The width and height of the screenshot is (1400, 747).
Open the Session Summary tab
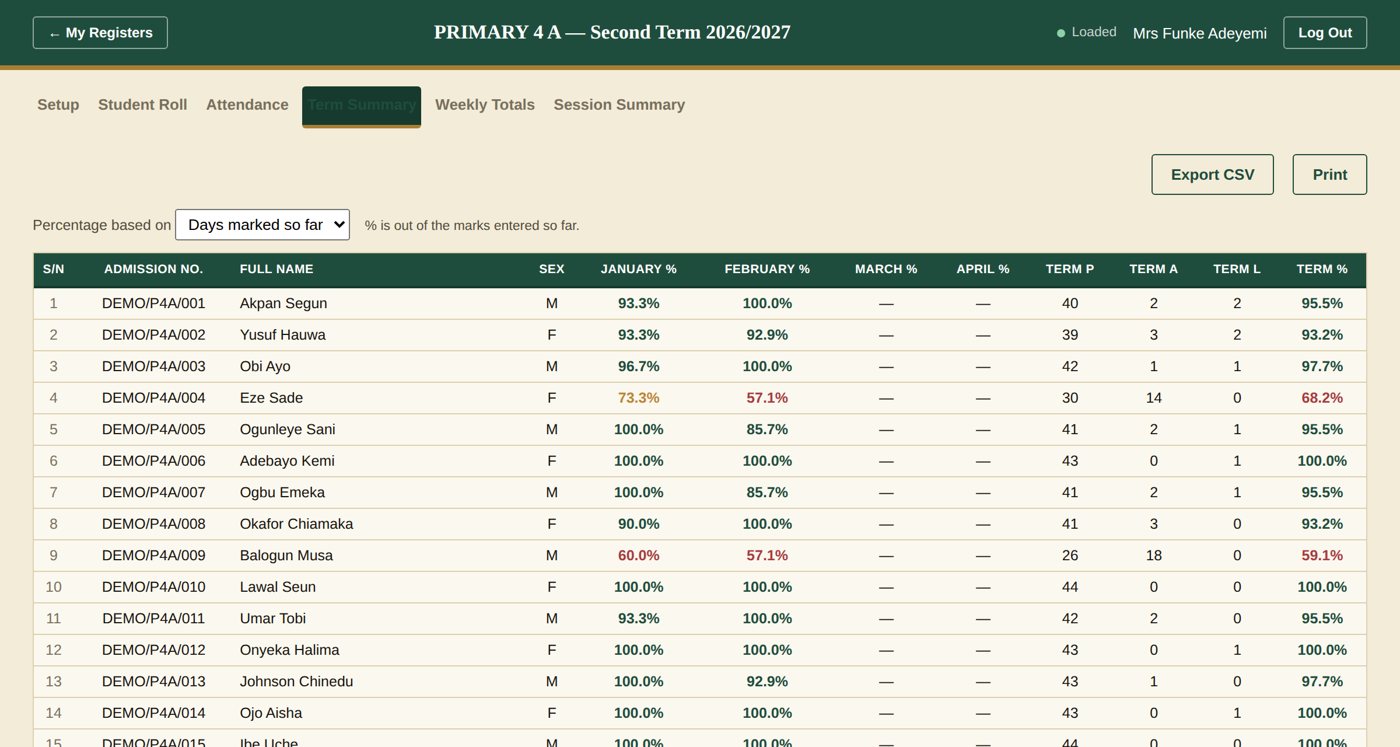tap(619, 105)
